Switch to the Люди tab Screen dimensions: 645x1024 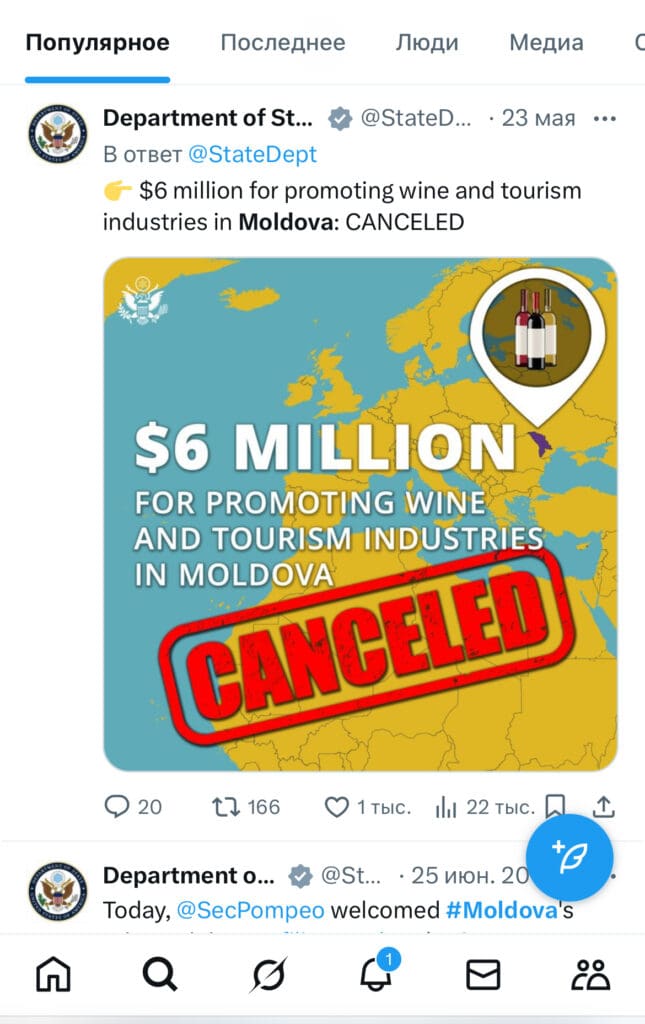click(427, 43)
